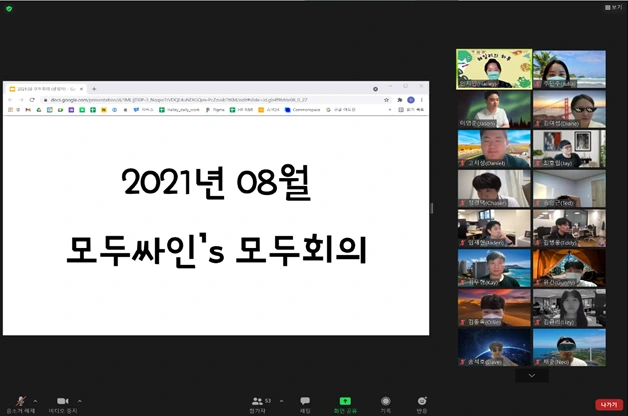
Task: Open Chrome extensions puzzle icon
Action: (400, 100)
